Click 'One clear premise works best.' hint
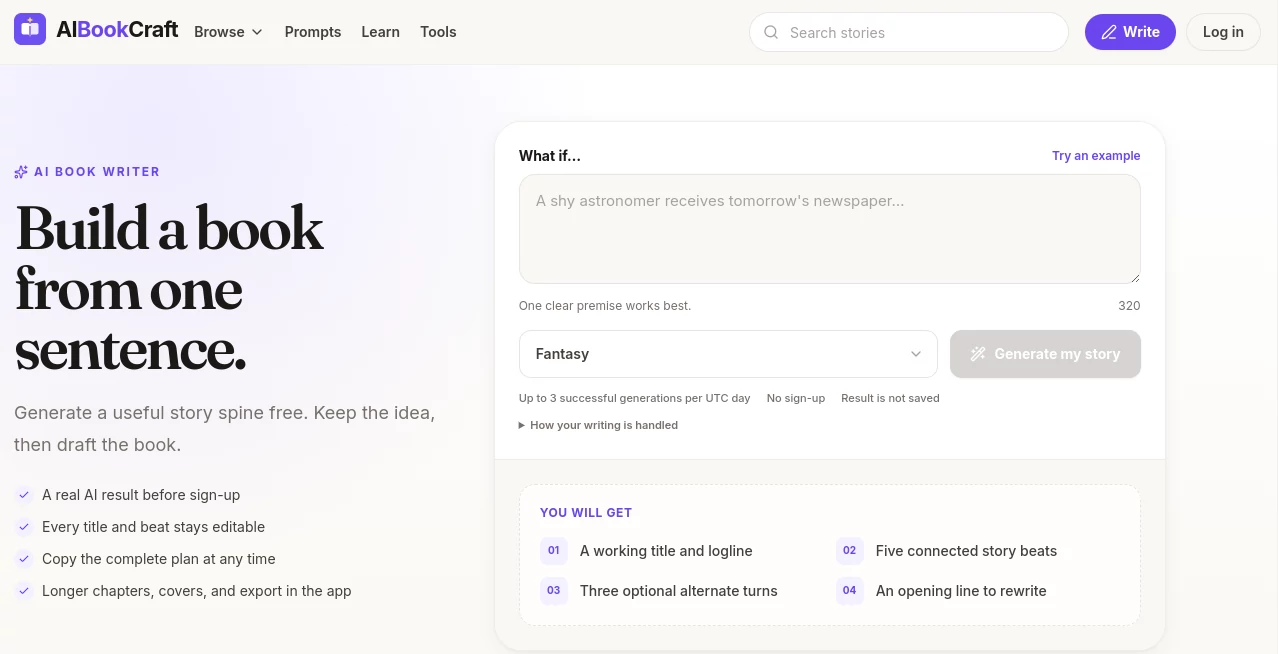 [605, 306]
